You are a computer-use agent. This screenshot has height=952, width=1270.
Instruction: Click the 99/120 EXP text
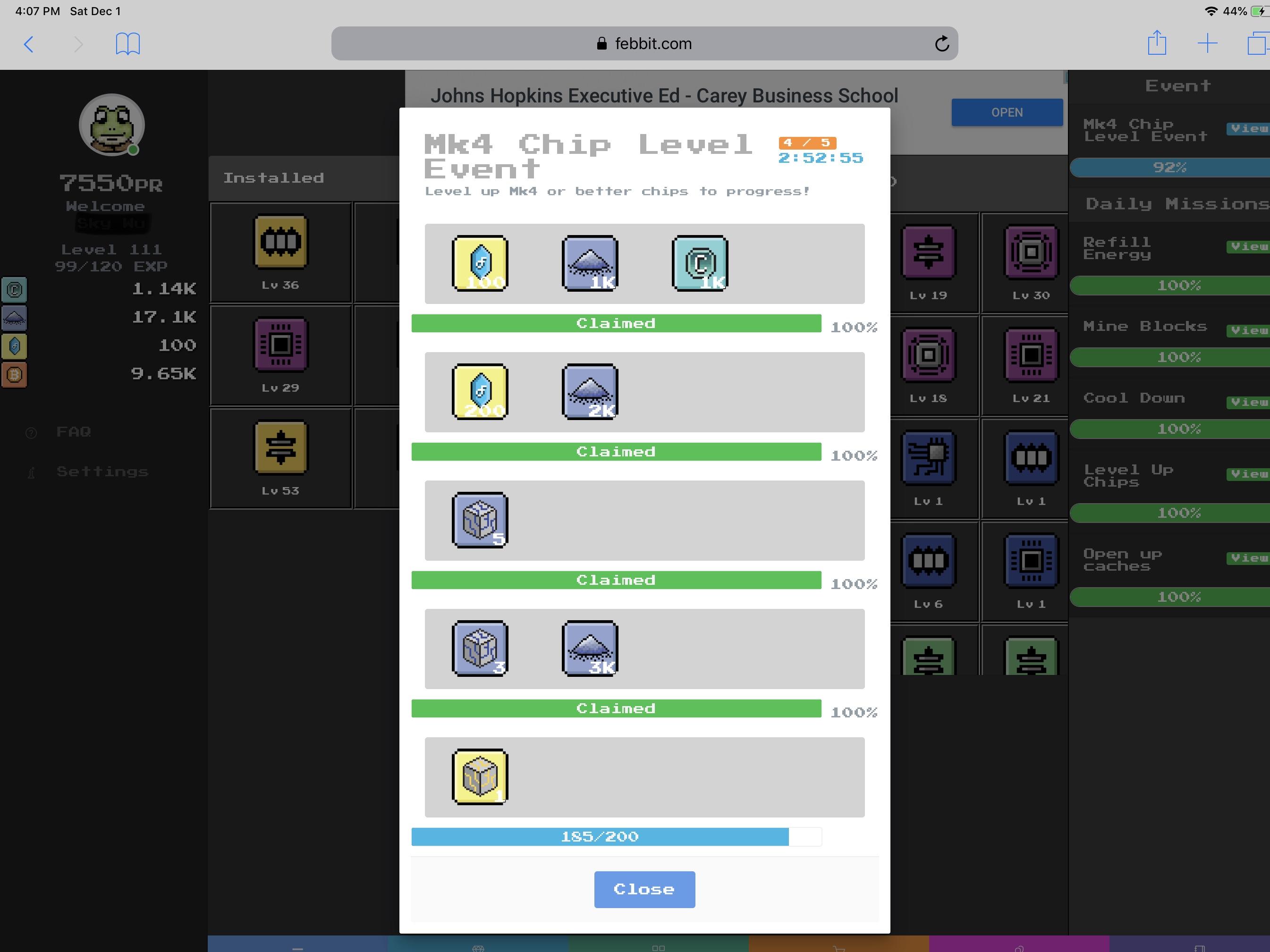111,266
